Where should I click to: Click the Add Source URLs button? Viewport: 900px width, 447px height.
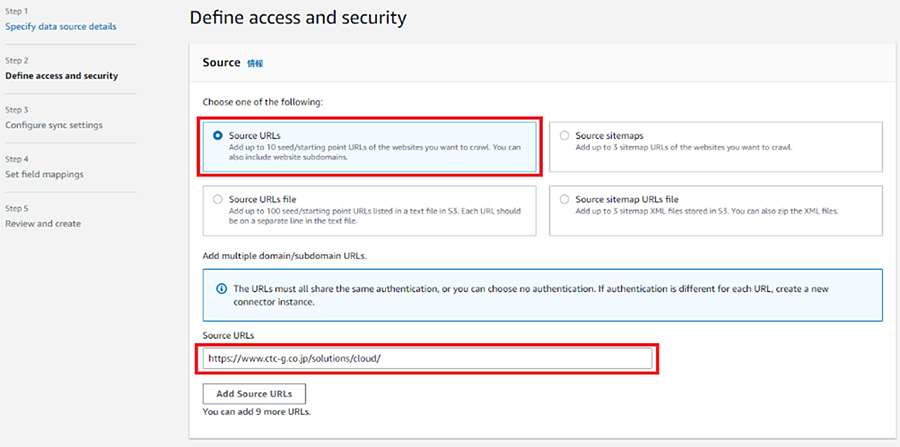click(x=254, y=394)
